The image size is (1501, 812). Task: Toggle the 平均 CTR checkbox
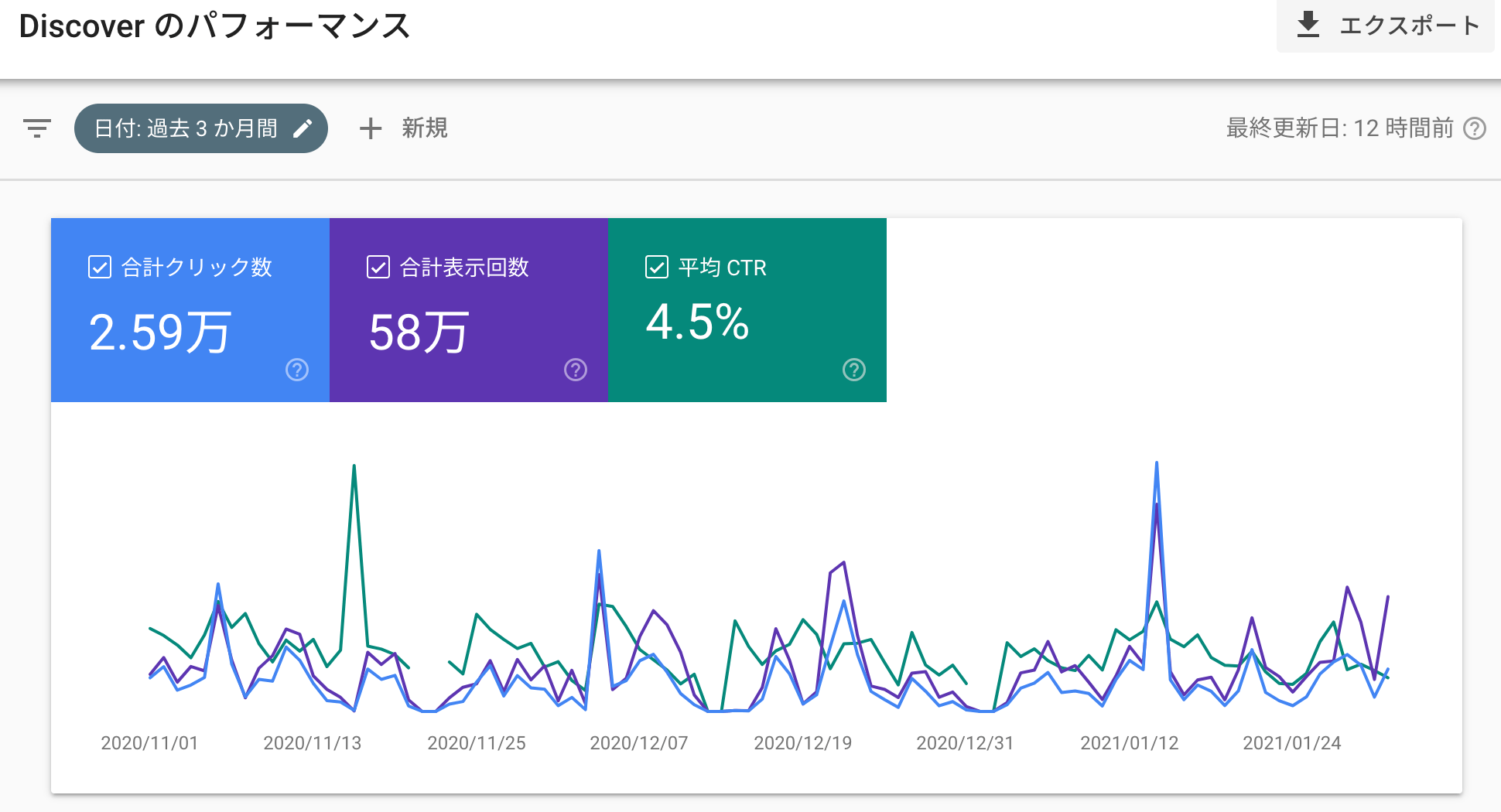(657, 268)
